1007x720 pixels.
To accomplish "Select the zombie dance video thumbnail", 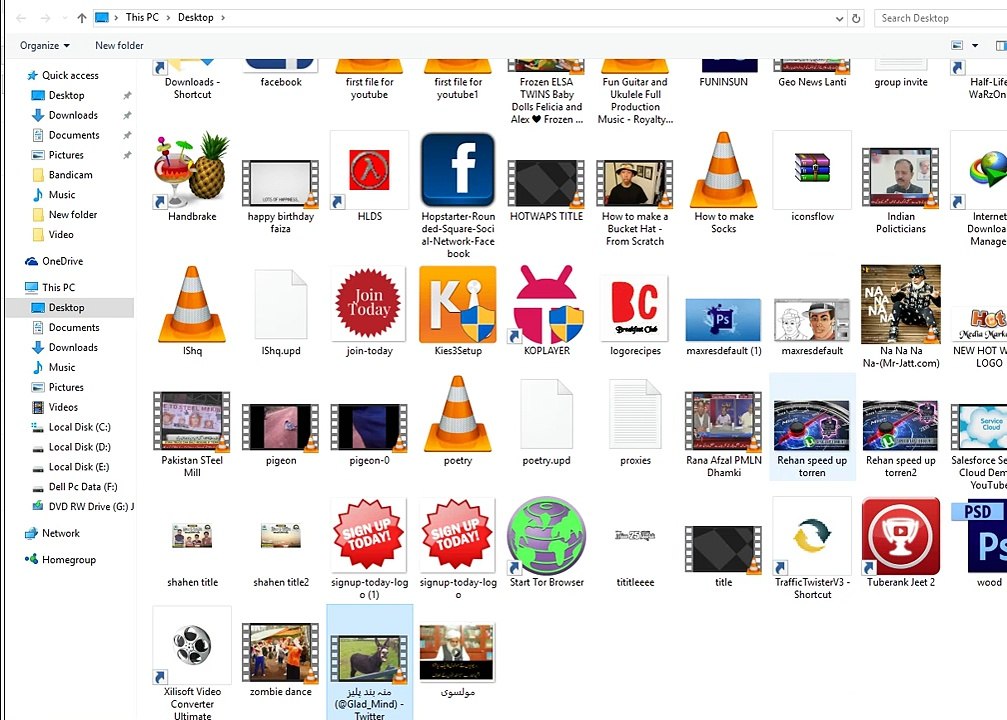I will point(281,653).
